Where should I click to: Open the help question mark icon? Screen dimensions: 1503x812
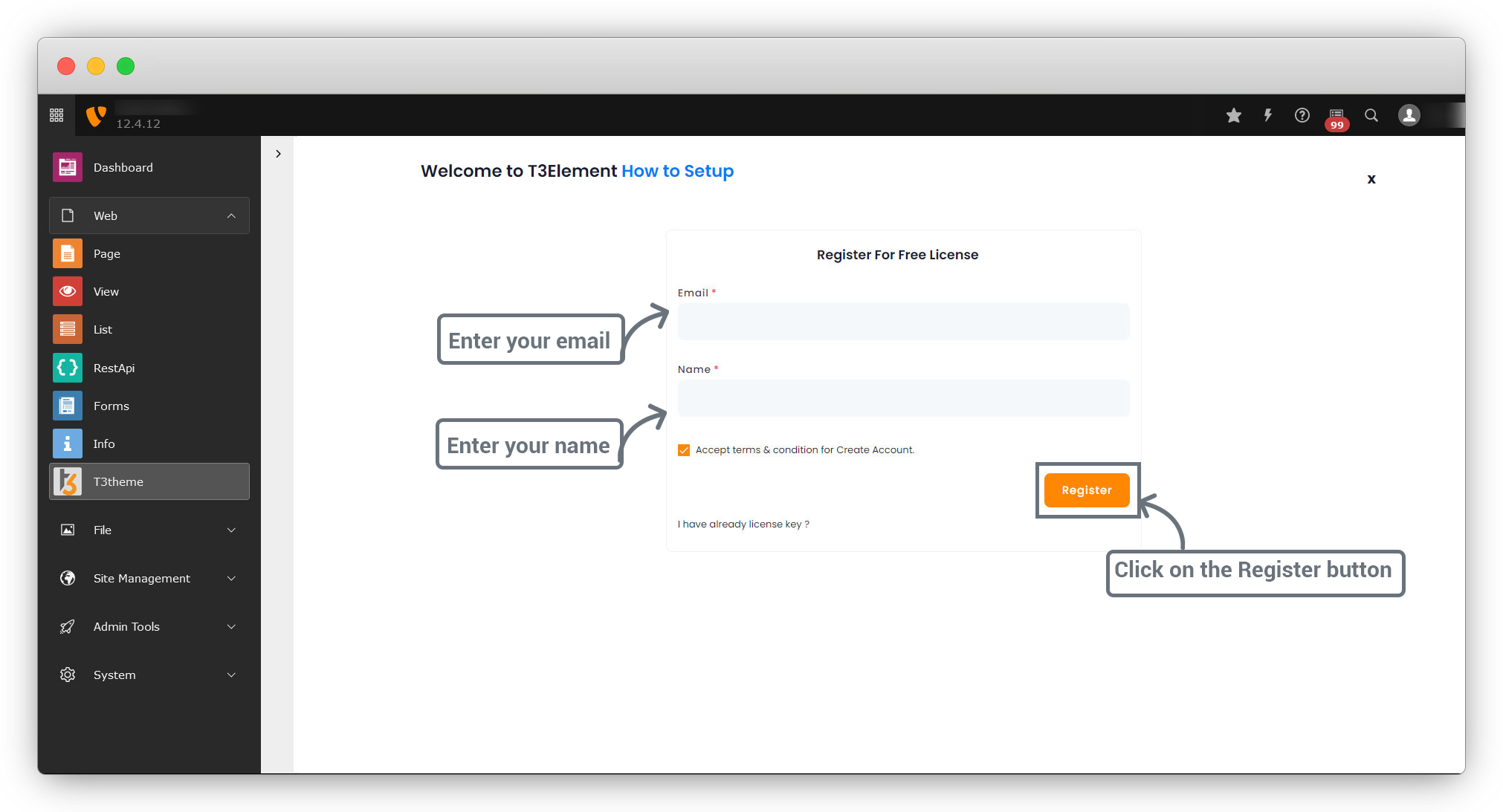1302,115
